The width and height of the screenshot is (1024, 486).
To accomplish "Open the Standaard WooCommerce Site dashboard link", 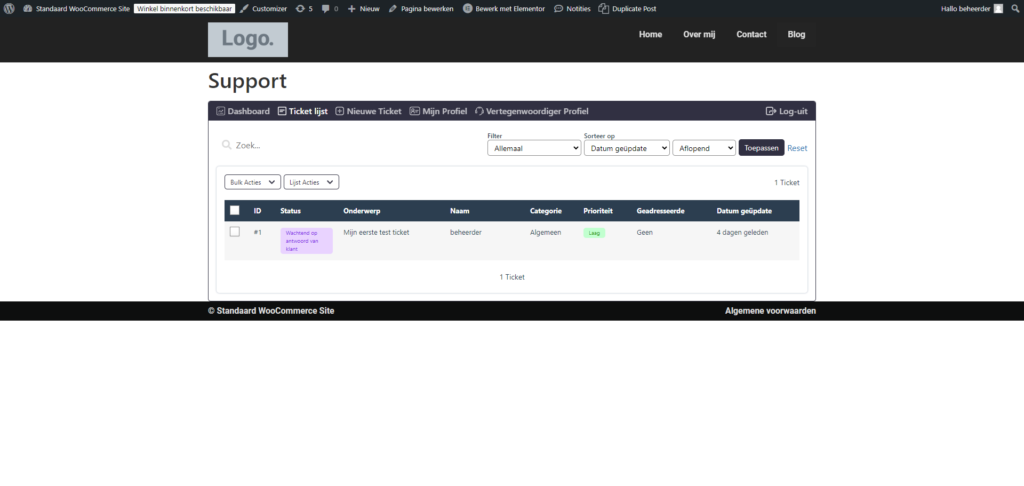I will click(76, 8).
